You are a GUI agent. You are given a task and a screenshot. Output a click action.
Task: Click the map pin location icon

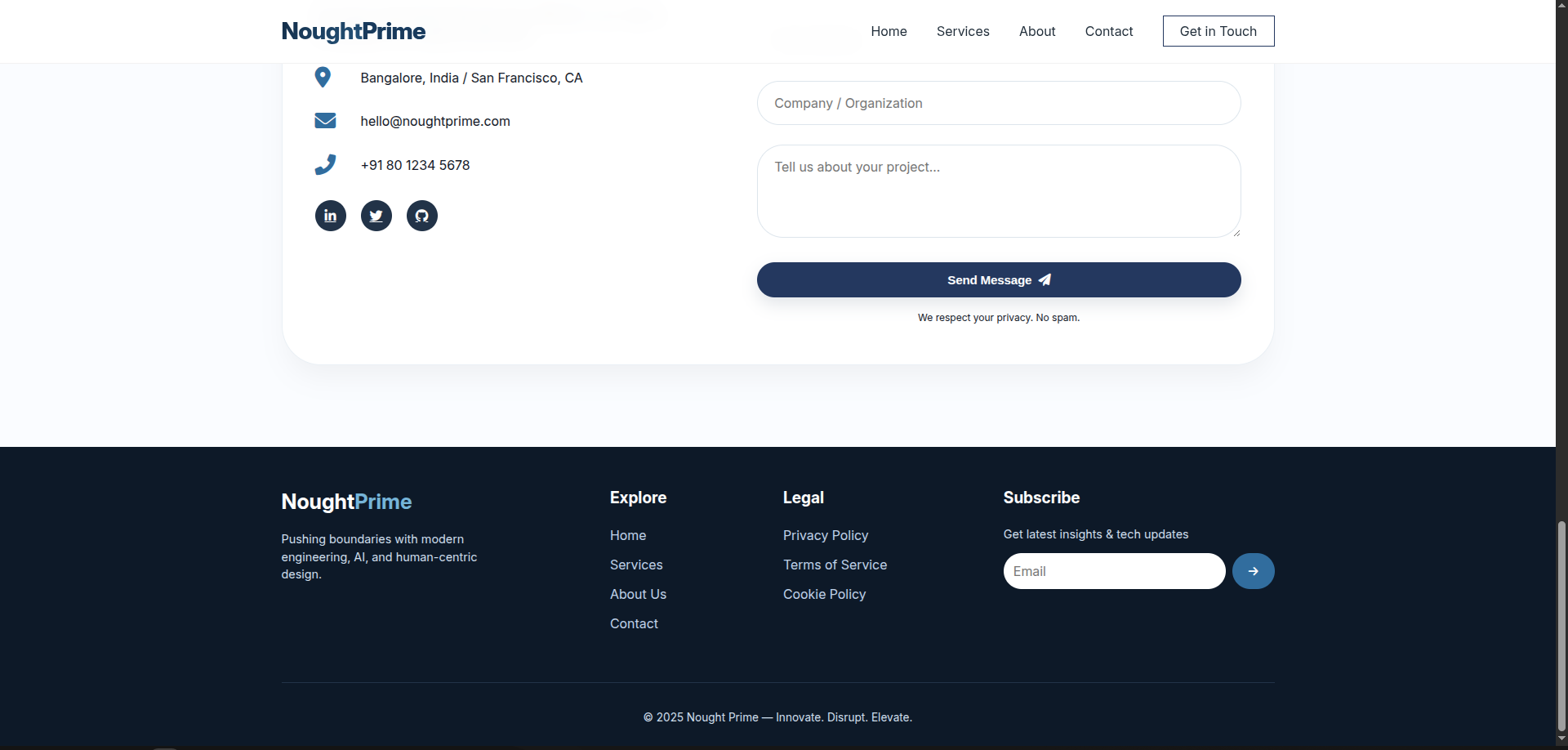click(x=323, y=77)
